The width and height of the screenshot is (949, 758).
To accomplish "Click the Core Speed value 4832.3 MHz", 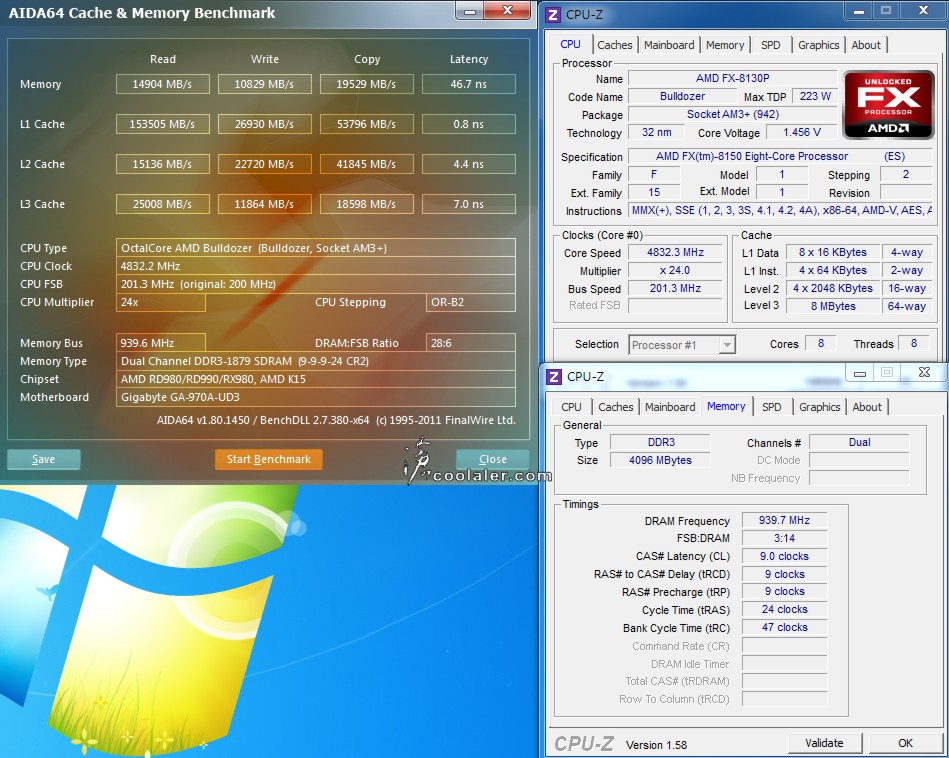I will (x=675, y=252).
